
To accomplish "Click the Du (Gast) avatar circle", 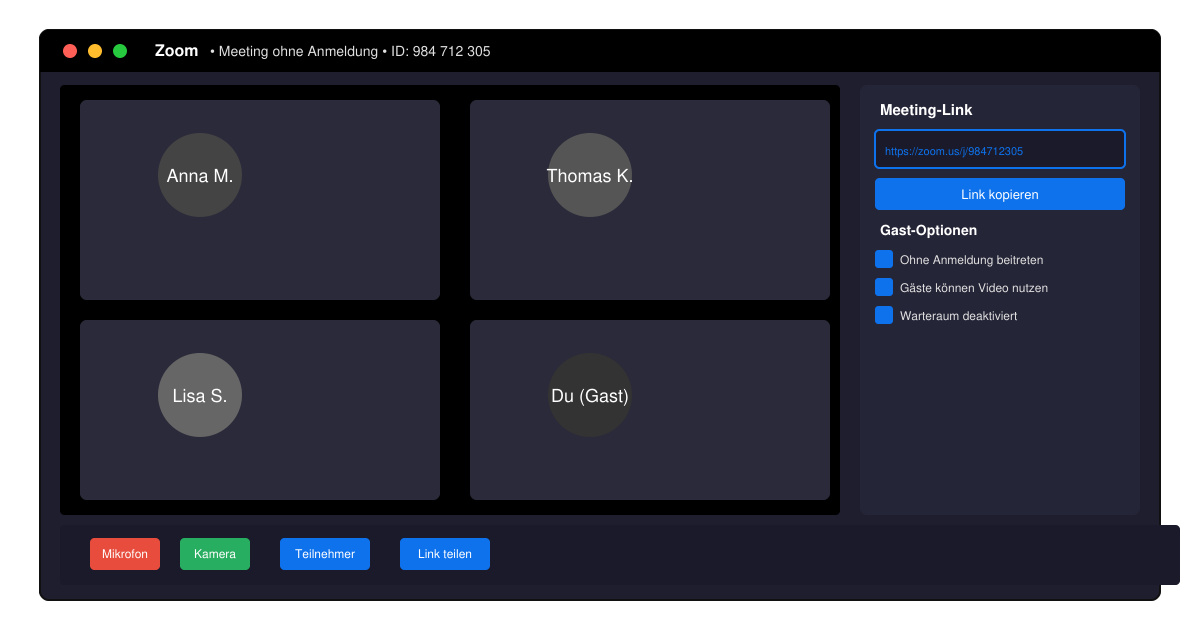I will [x=590, y=395].
